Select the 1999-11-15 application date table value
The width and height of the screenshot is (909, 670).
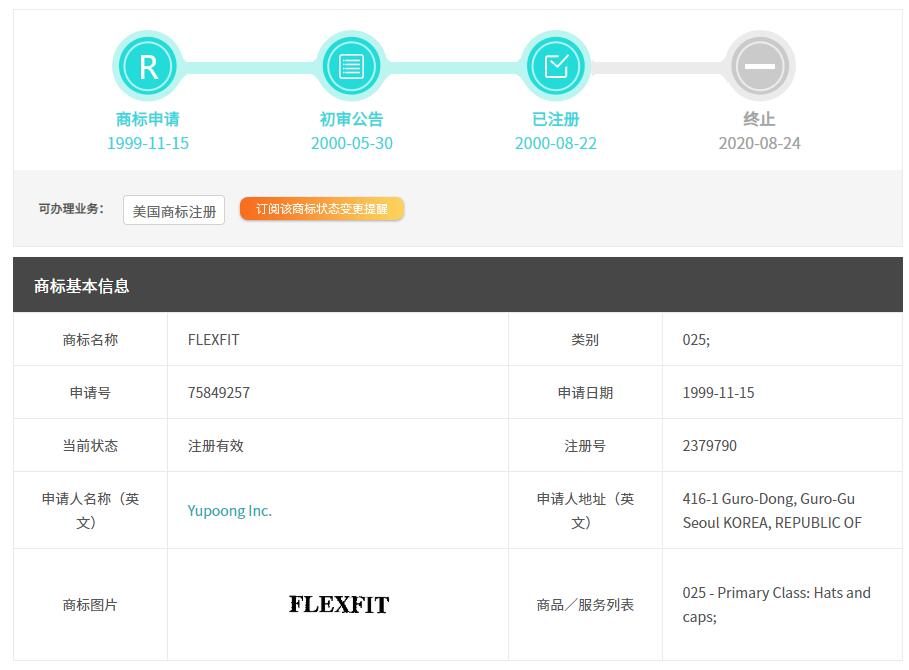pos(718,393)
